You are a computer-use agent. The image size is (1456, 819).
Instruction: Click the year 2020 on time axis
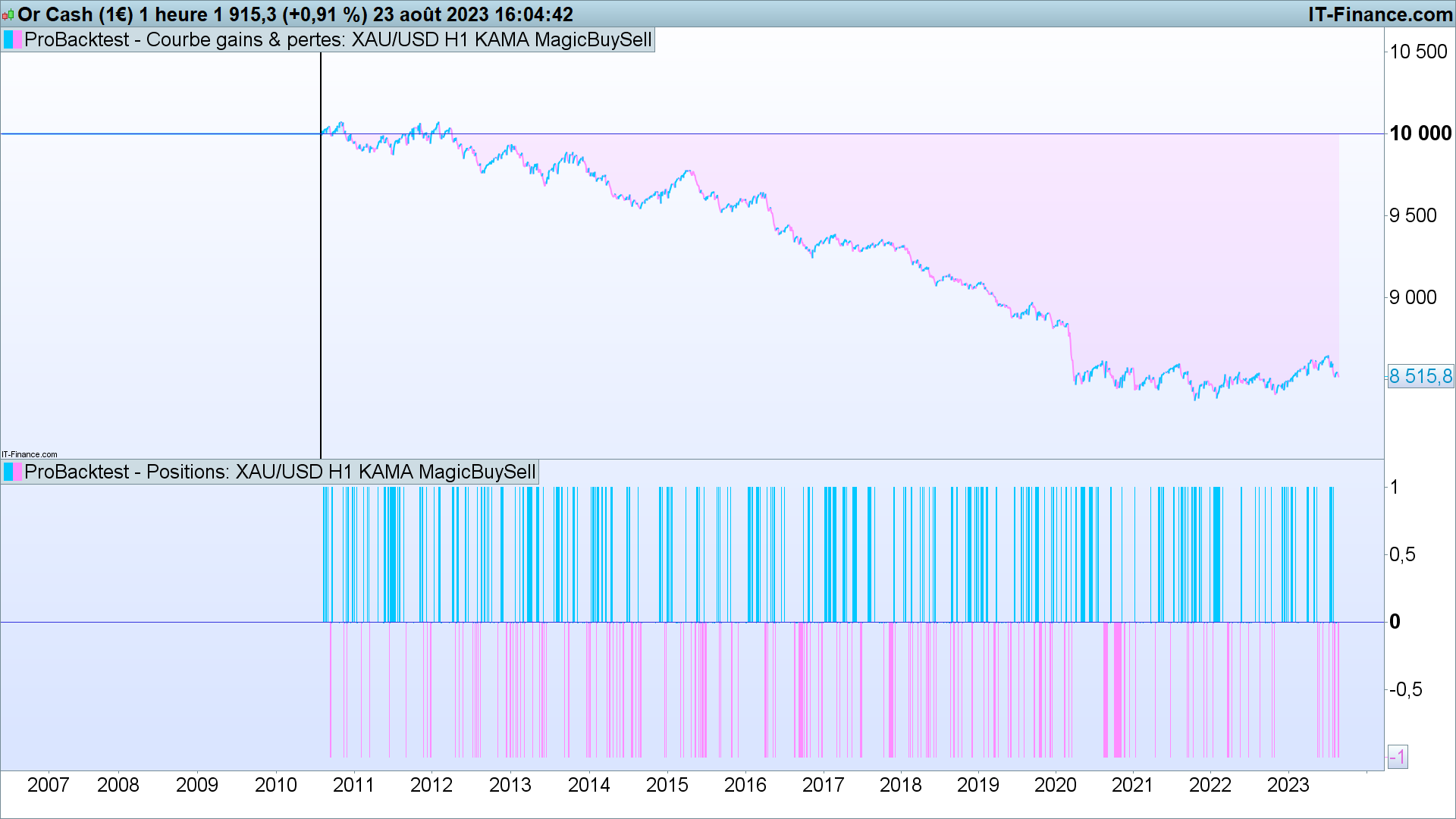click(x=1055, y=785)
